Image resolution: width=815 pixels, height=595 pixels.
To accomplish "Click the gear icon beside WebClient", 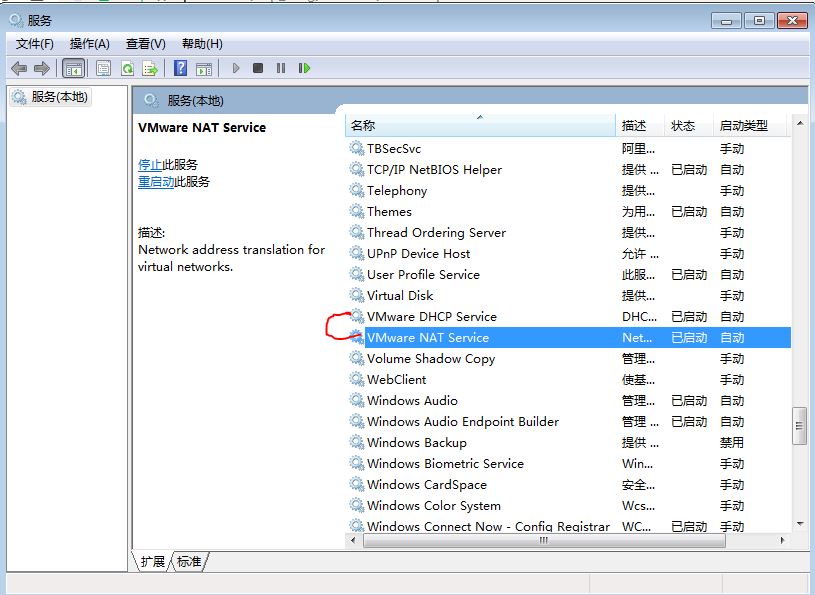I will point(357,379).
